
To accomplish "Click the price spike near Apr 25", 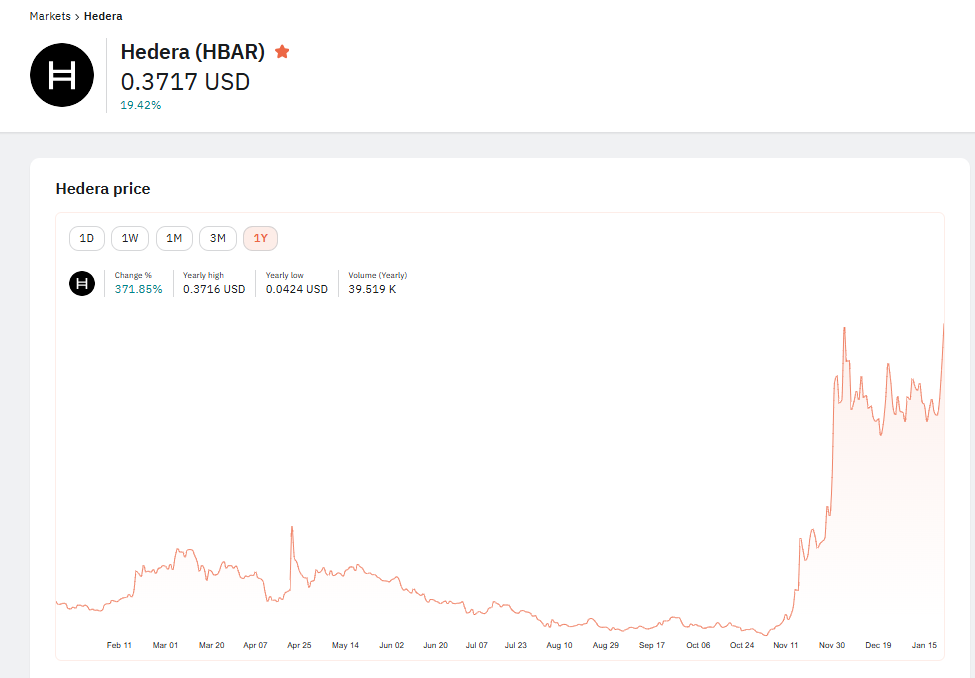I will tap(292, 527).
